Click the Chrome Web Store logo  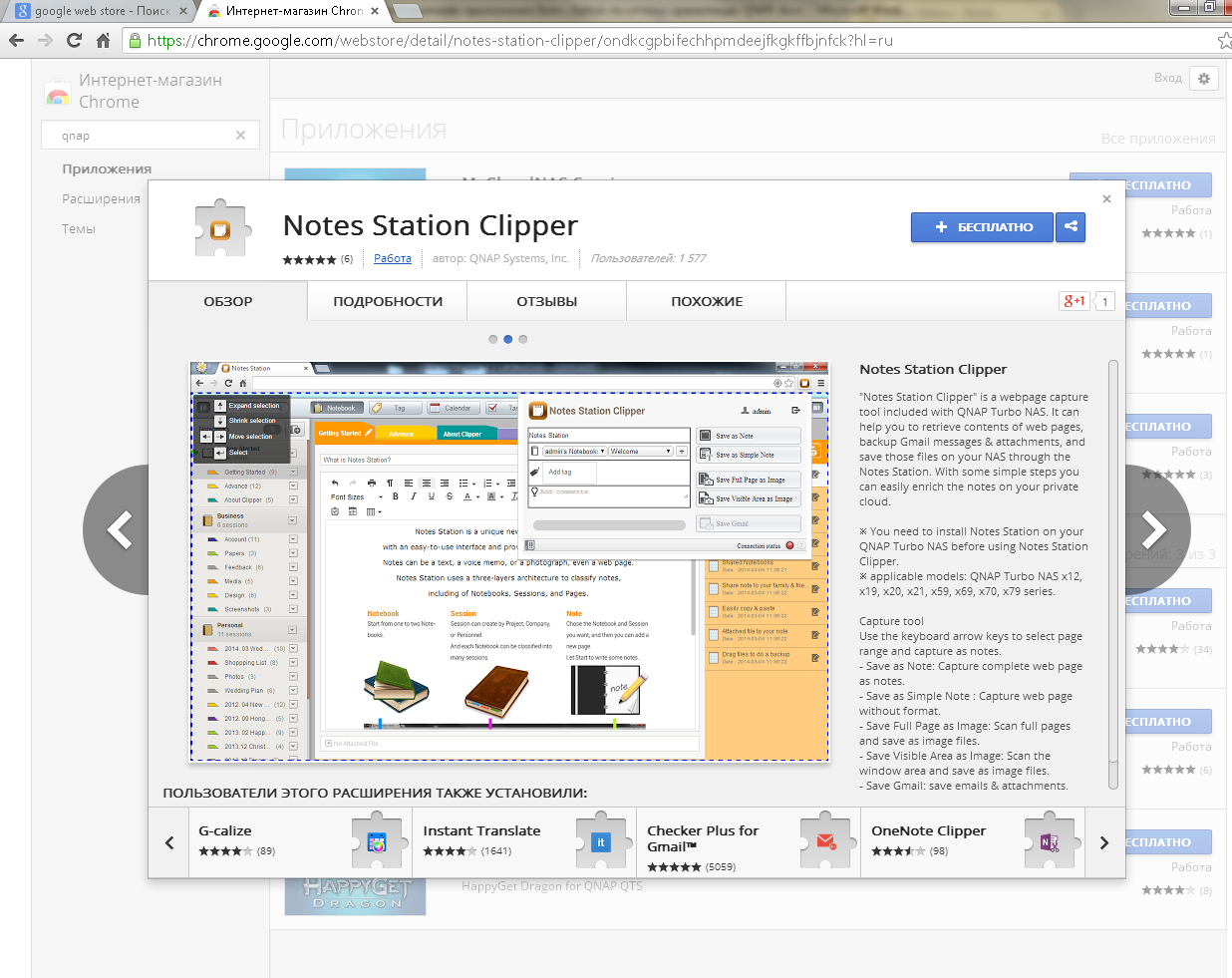click(58, 95)
